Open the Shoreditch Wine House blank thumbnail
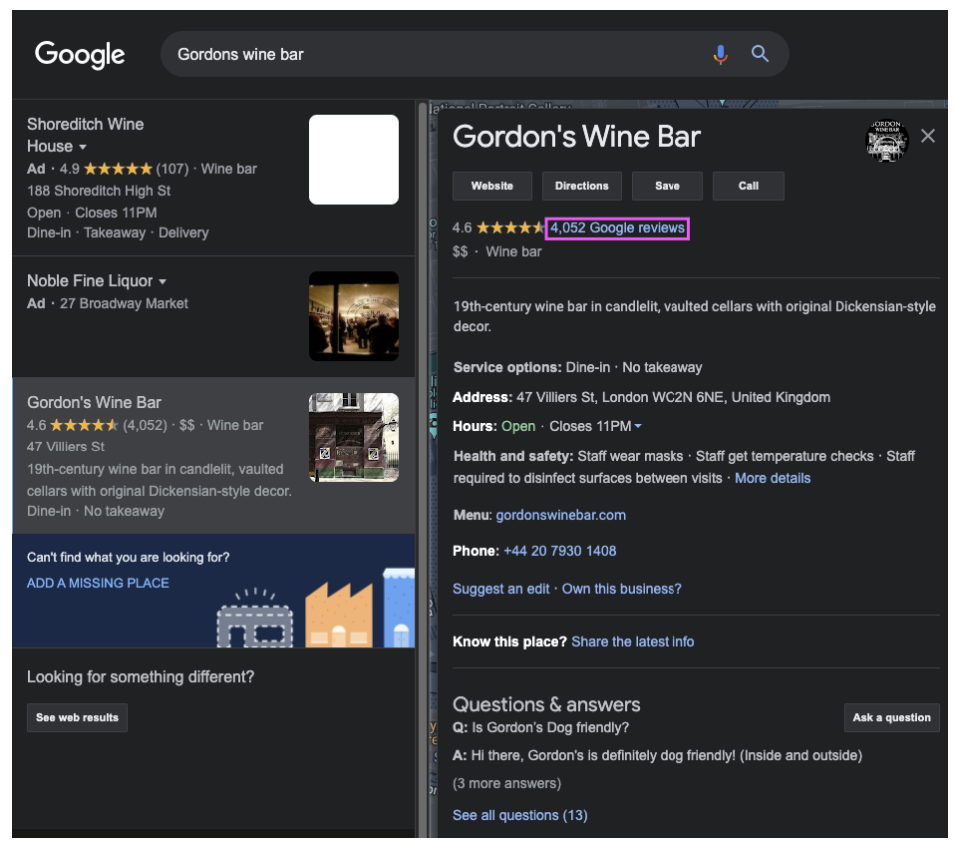Image resolution: width=958 pixels, height=844 pixels. (354, 160)
